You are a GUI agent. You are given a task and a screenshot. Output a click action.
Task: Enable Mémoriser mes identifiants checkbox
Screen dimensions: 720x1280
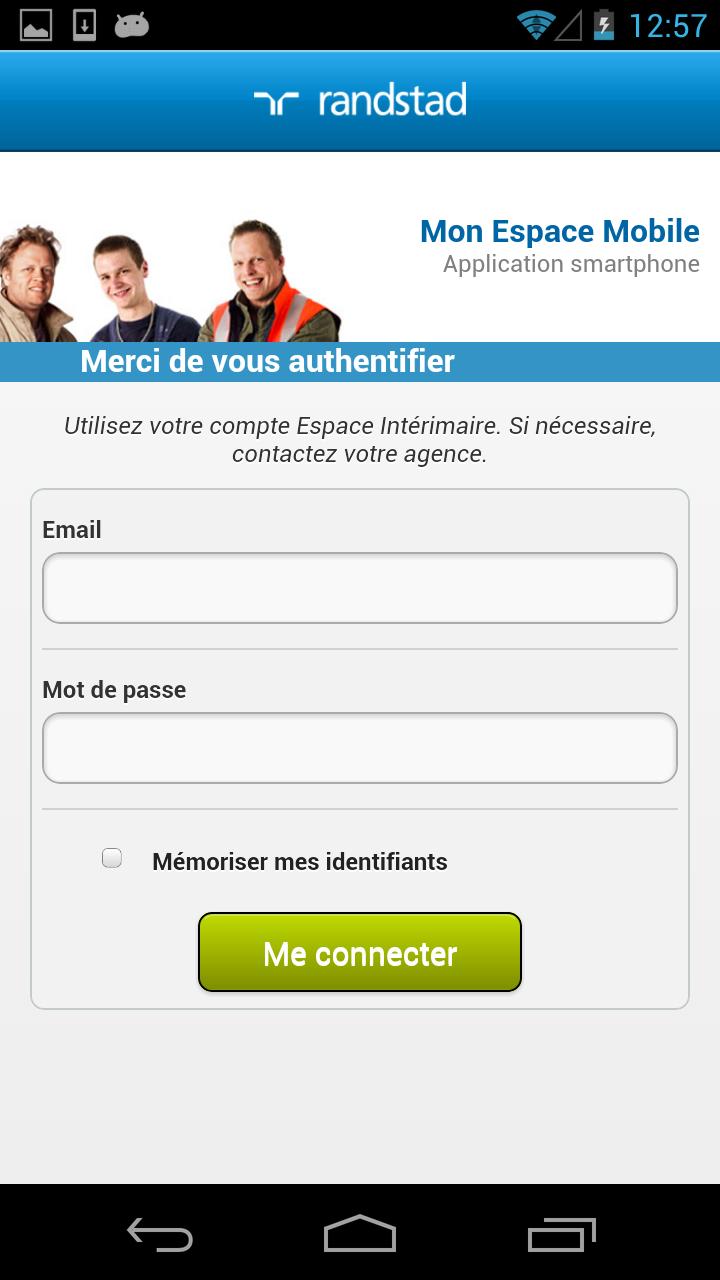click(x=110, y=857)
